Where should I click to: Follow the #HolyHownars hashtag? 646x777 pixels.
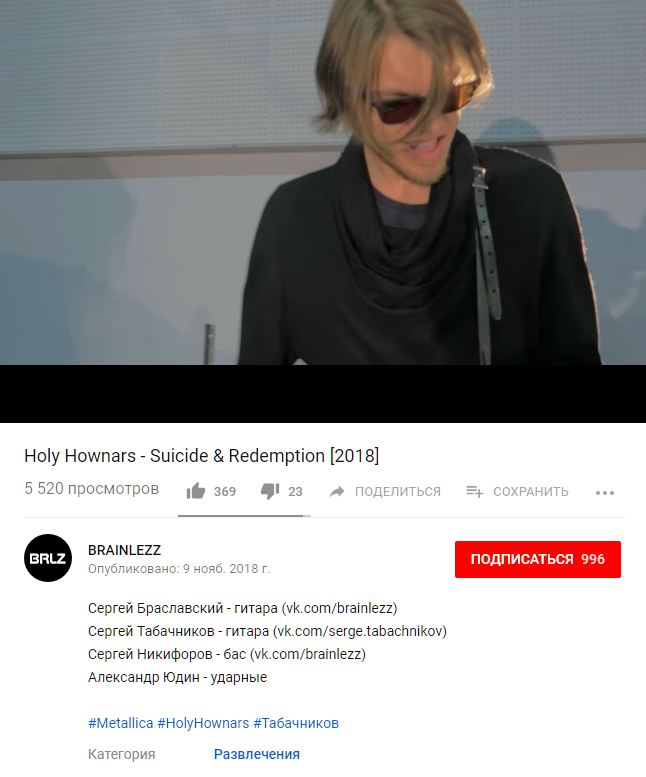[203, 723]
